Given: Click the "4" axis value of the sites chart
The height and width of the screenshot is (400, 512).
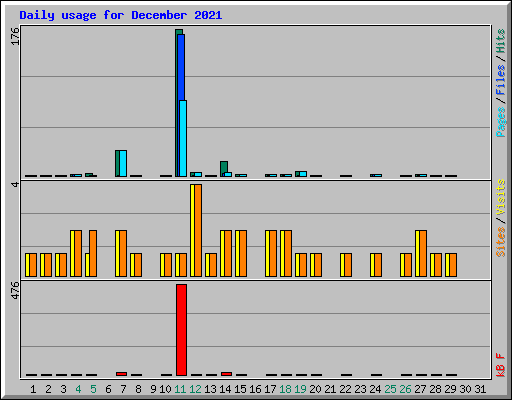Looking at the screenshot, I should click(15, 184).
